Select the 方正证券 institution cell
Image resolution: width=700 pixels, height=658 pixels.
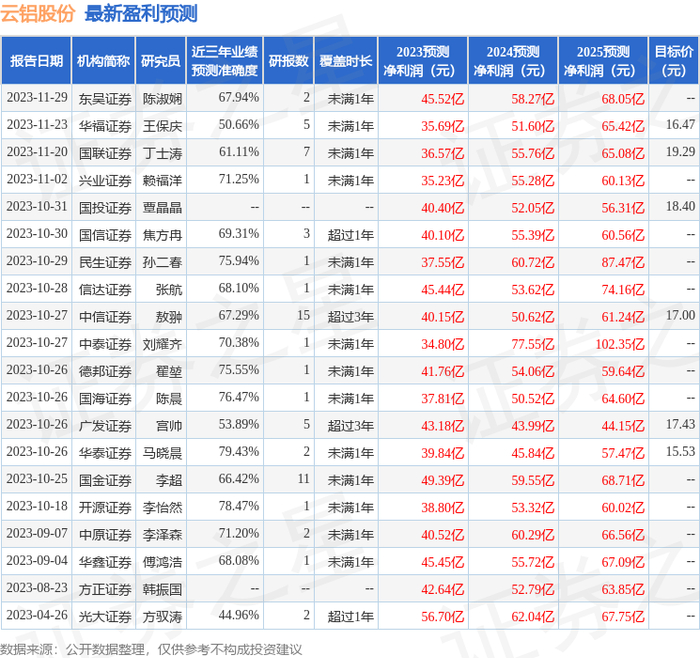click(x=105, y=589)
